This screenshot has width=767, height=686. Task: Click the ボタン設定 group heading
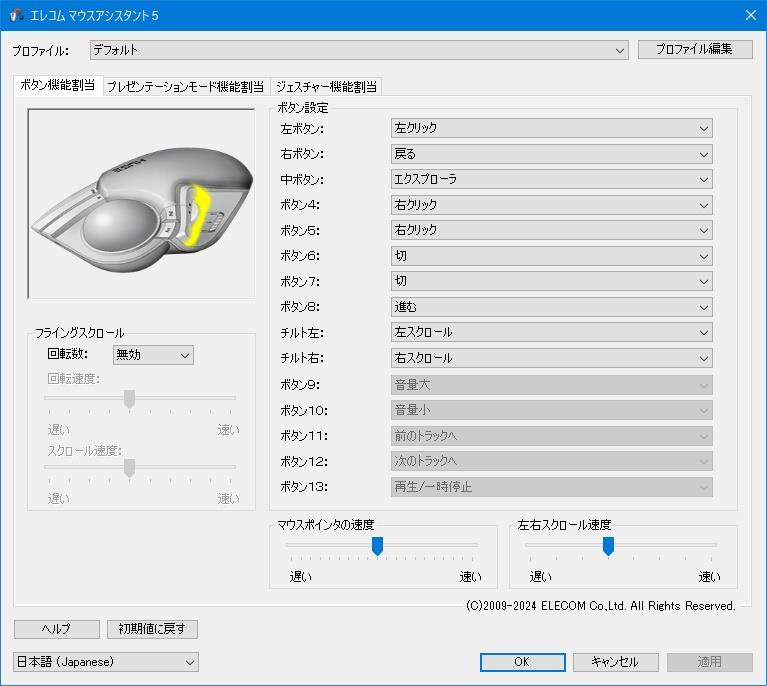(303, 108)
